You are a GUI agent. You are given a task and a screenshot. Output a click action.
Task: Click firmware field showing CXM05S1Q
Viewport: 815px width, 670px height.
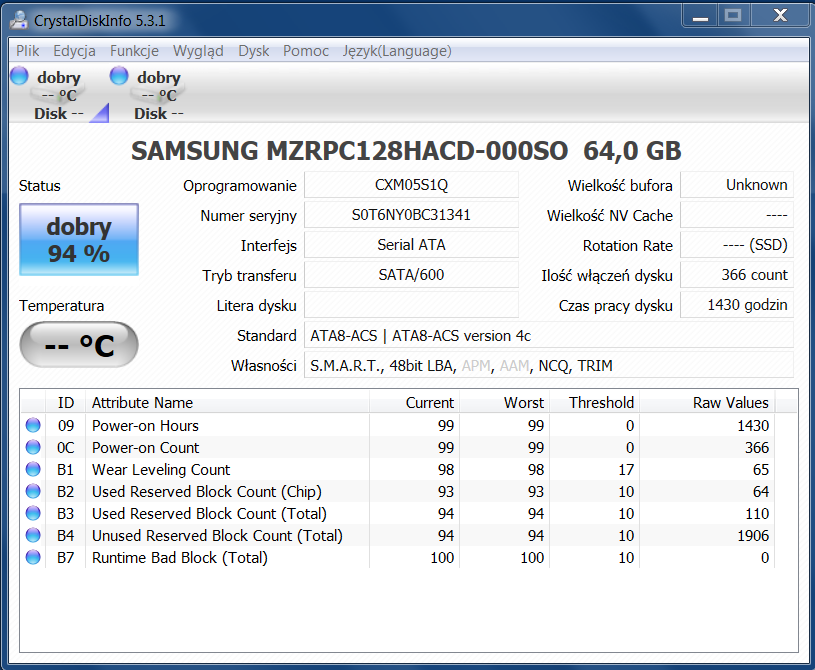411,185
